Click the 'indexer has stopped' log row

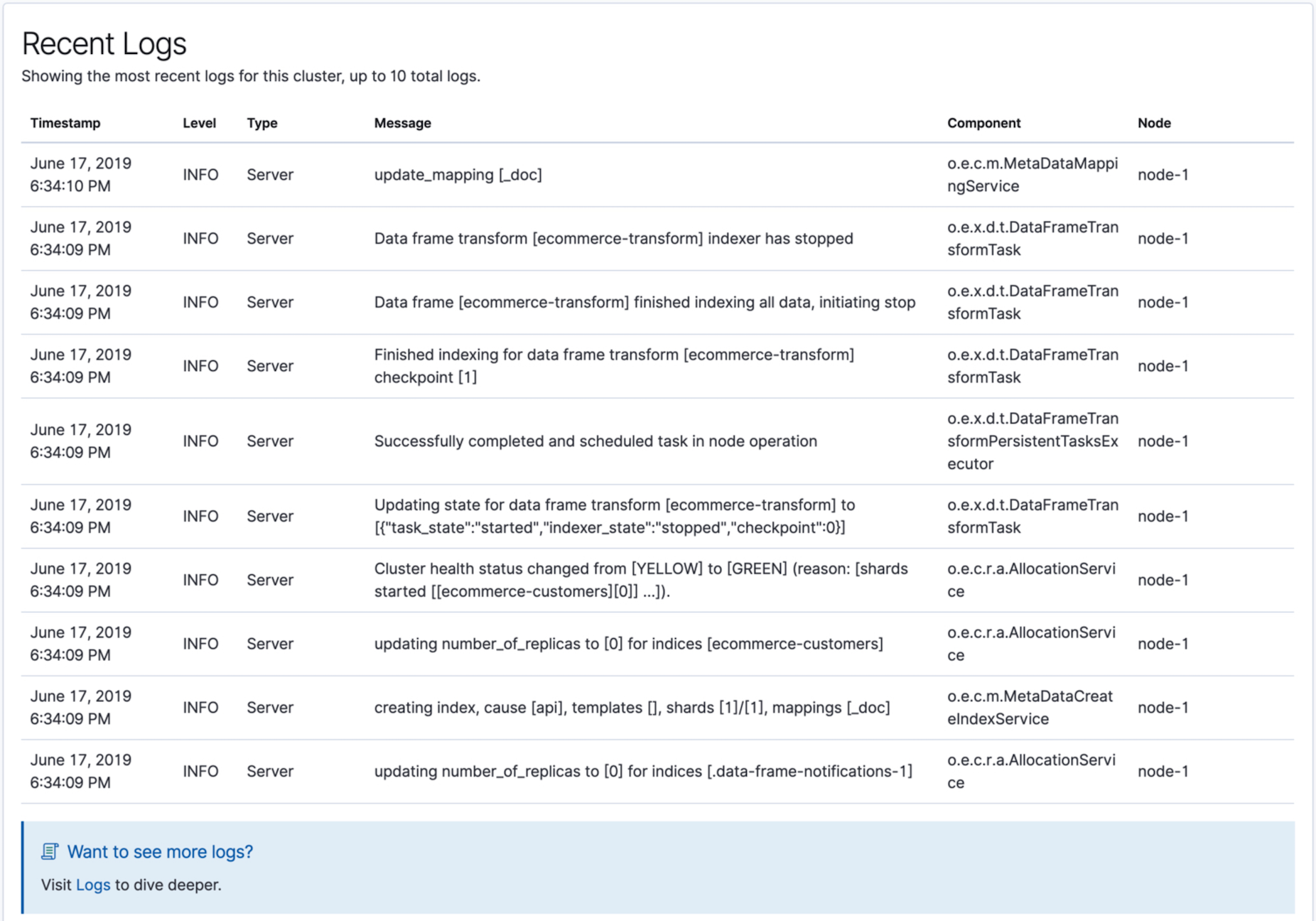pyautogui.click(x=613, y=238)
